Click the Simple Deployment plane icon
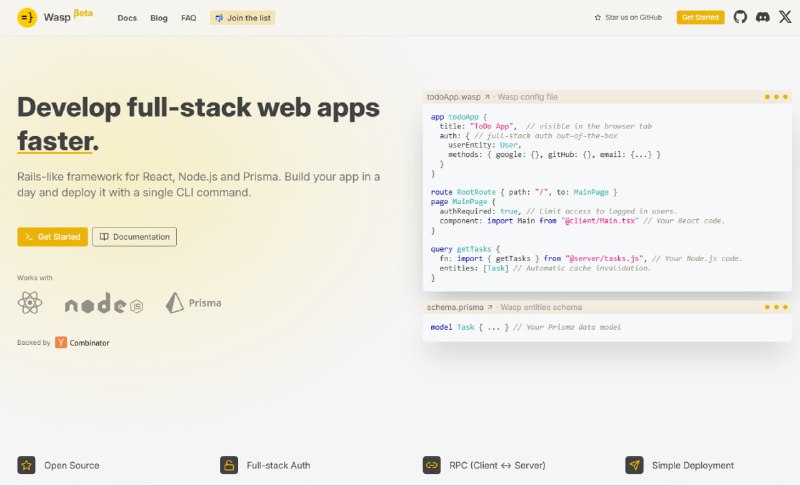 [634, 465]
